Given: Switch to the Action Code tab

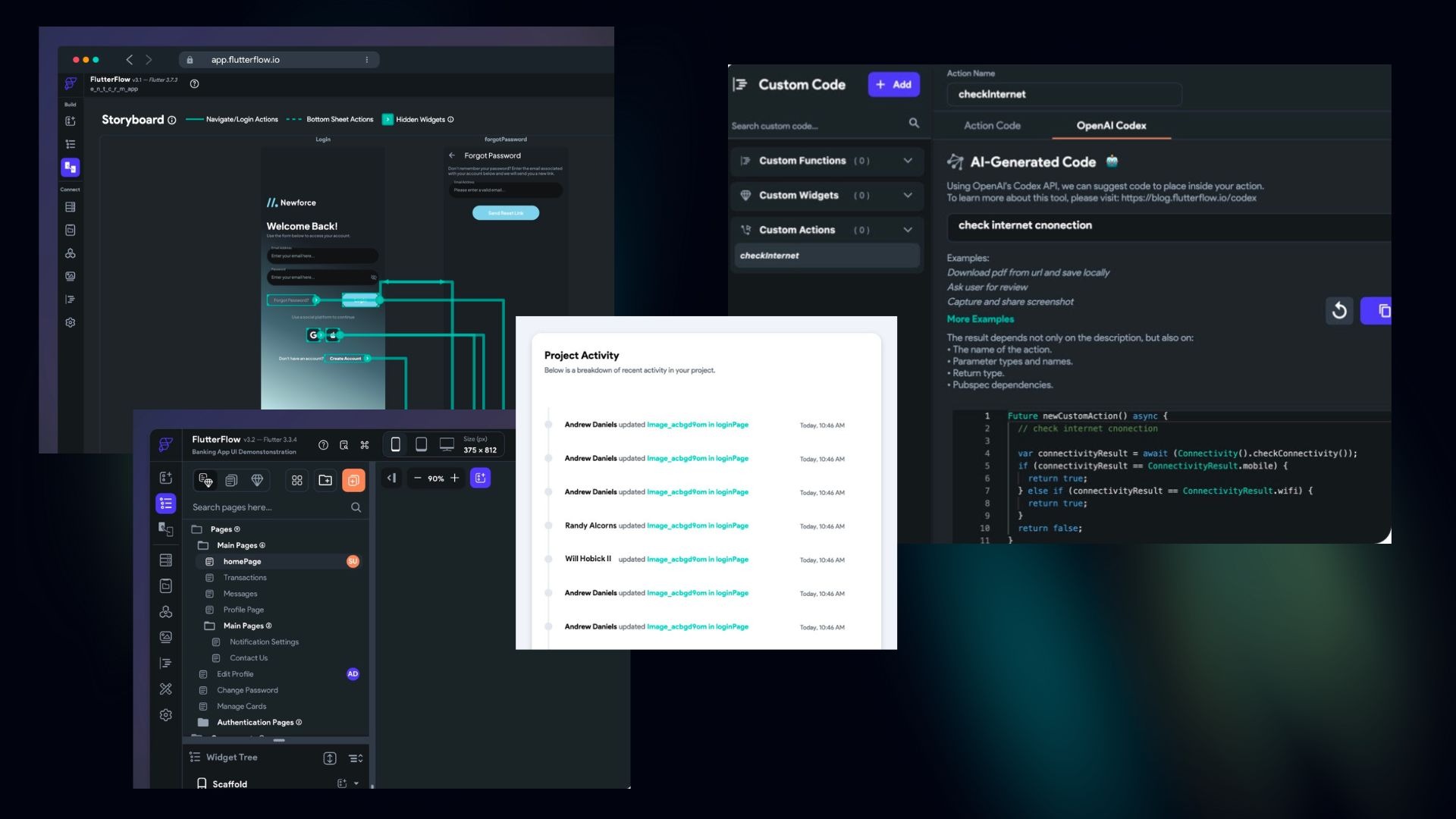Looking at the screenshot, I should (992, 126).
